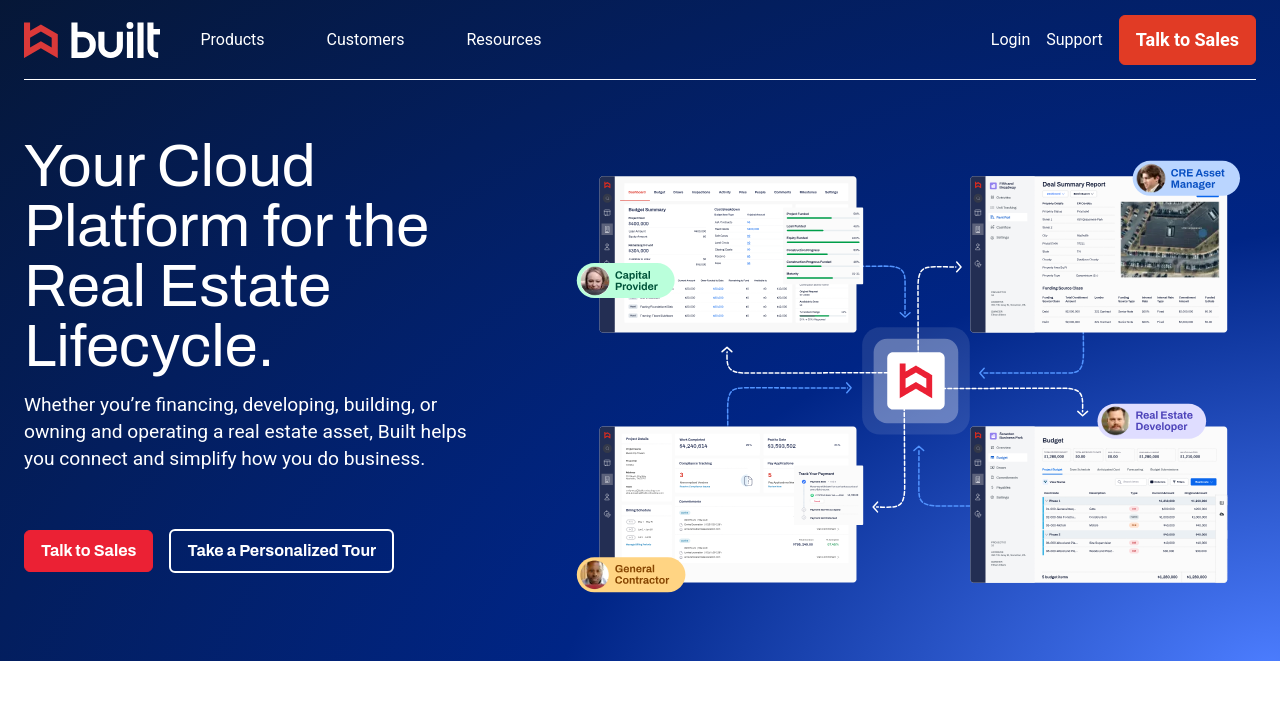Open the Support link

coord(1074,40)
